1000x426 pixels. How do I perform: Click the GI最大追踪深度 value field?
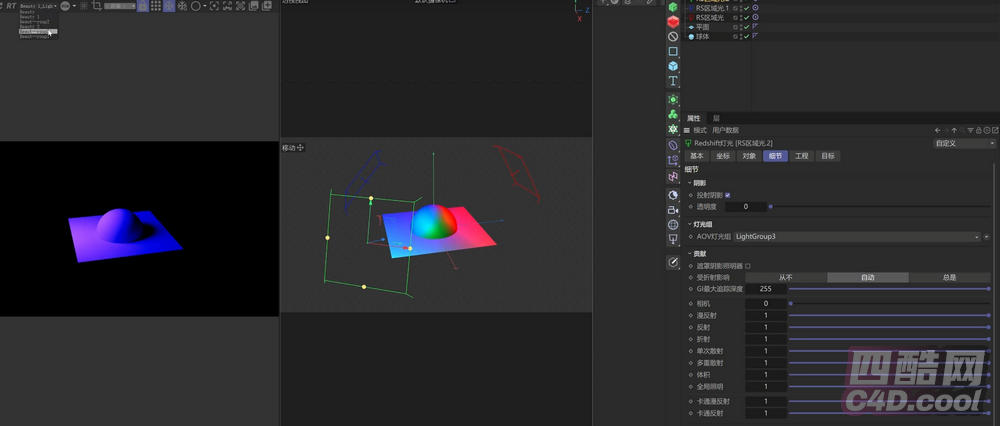click(x=765, y=289)
